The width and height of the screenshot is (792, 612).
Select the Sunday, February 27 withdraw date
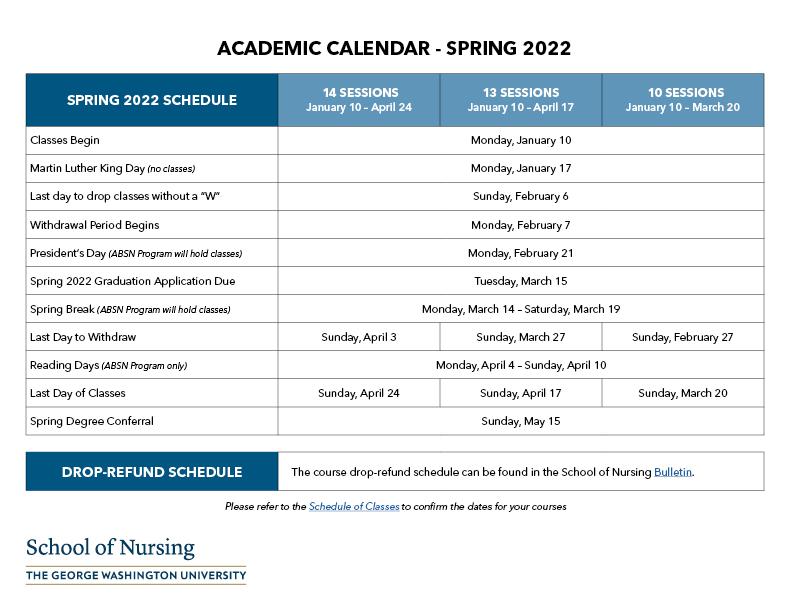(x=682, y=337)
